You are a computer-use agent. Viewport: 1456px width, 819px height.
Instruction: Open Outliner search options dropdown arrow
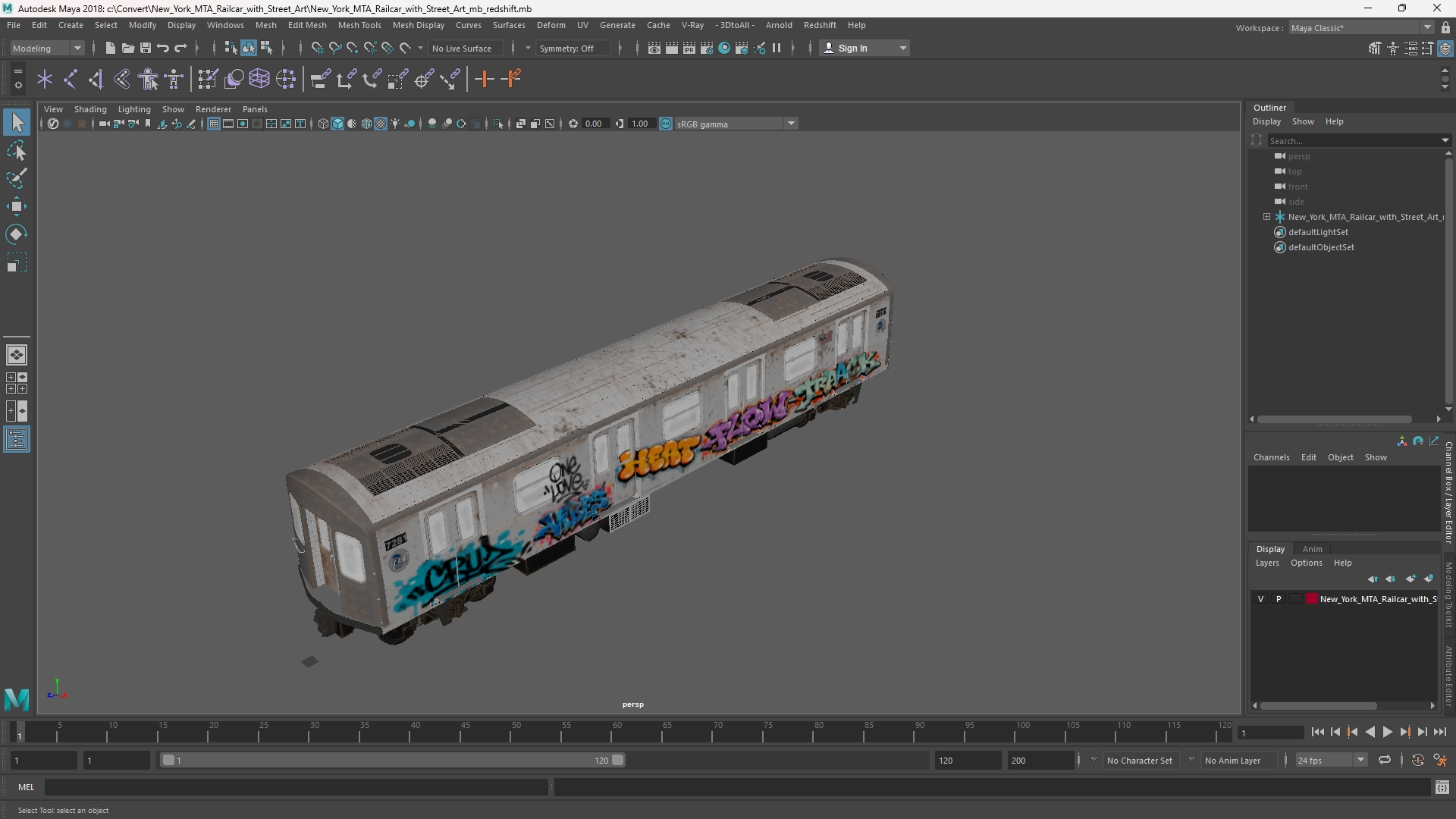tap(1445, 140)
